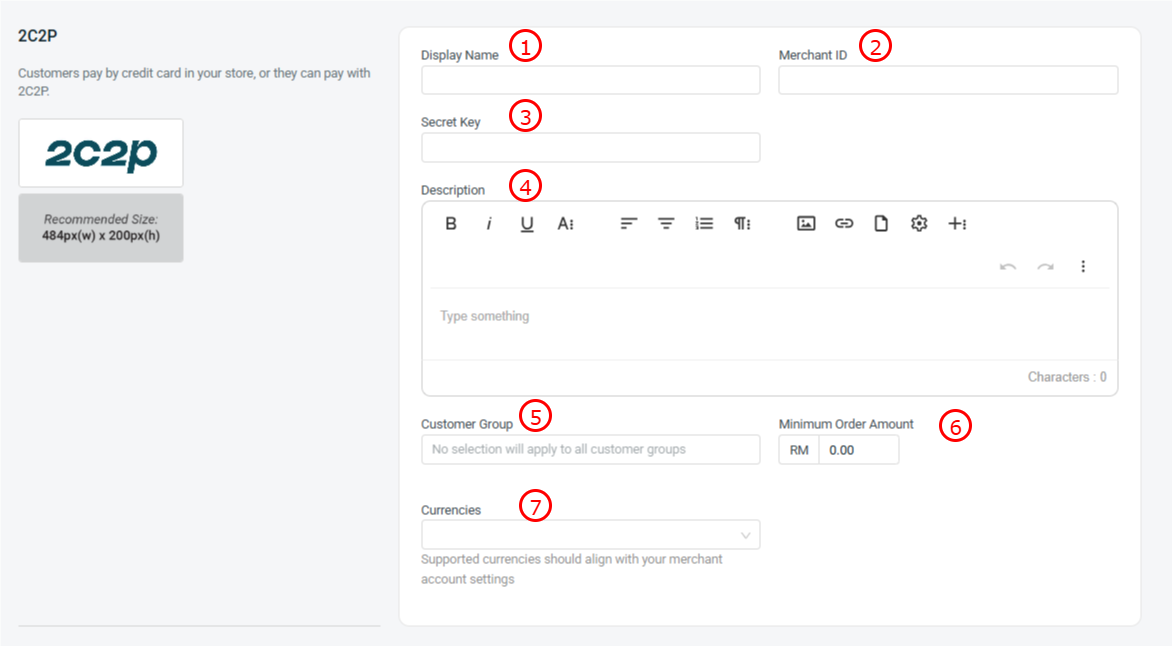
Task: Insert an ordered list
Action: (704, 224)
